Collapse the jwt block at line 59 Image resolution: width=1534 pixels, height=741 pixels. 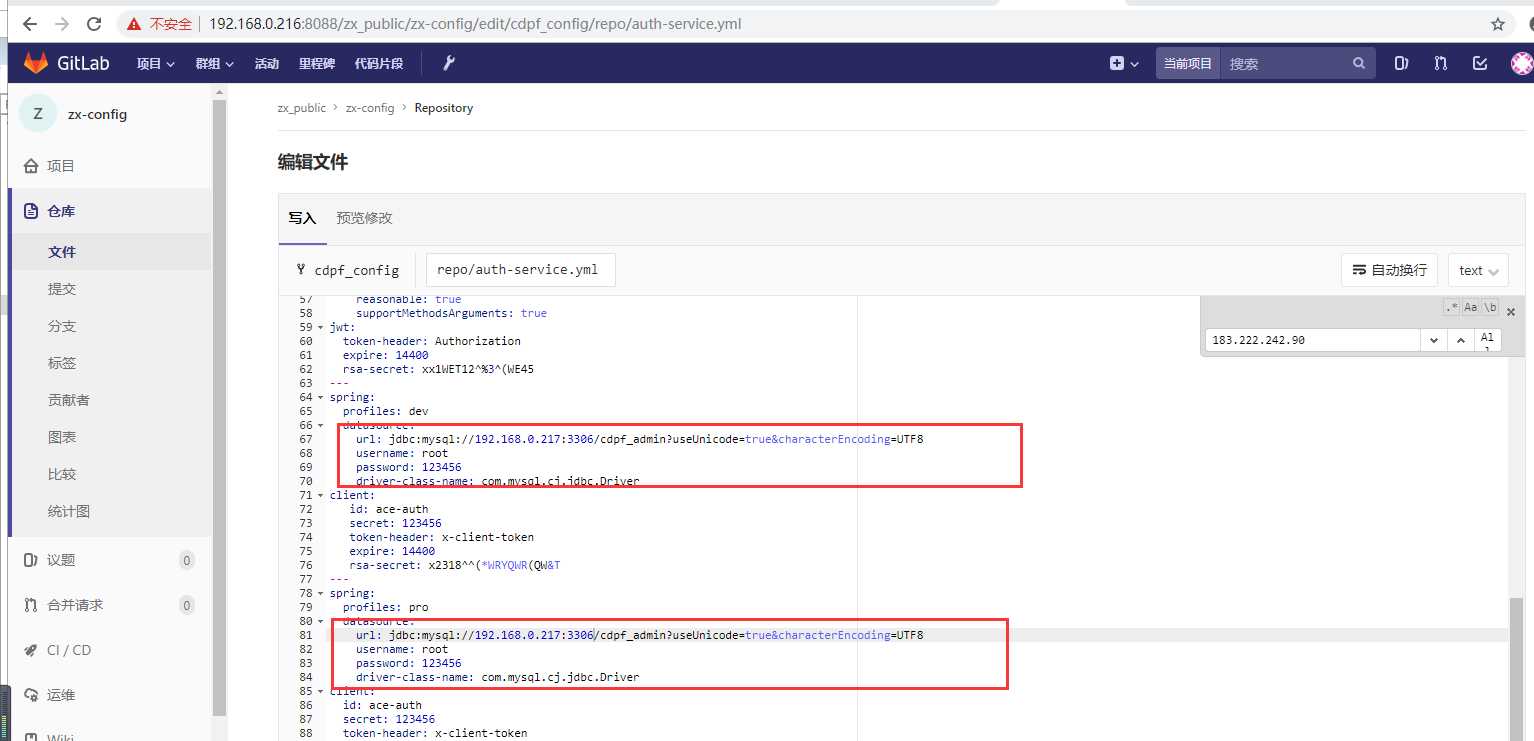320,327
